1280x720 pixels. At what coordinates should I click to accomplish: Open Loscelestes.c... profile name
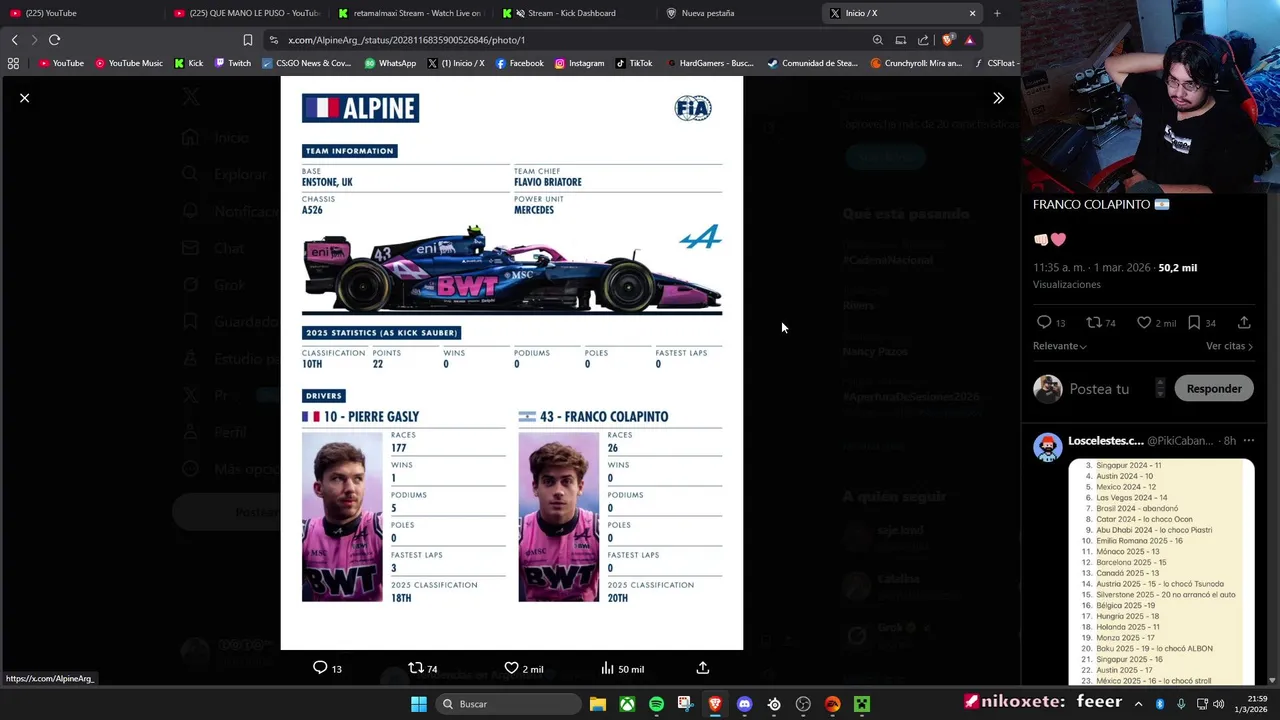1105,441
